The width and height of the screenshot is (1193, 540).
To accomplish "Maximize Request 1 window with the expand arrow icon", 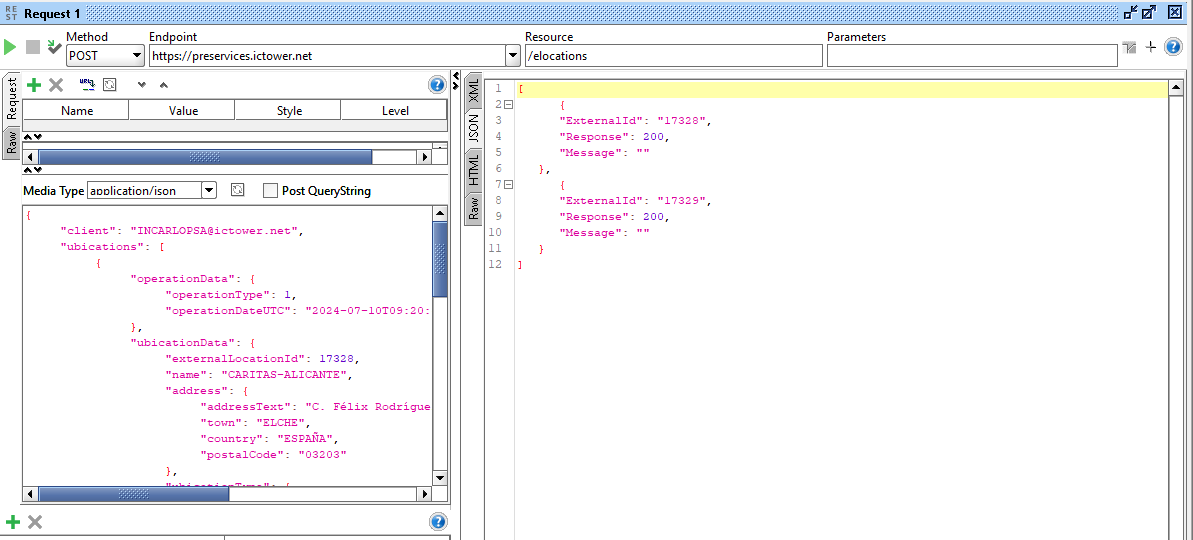I will [1150, 11].
